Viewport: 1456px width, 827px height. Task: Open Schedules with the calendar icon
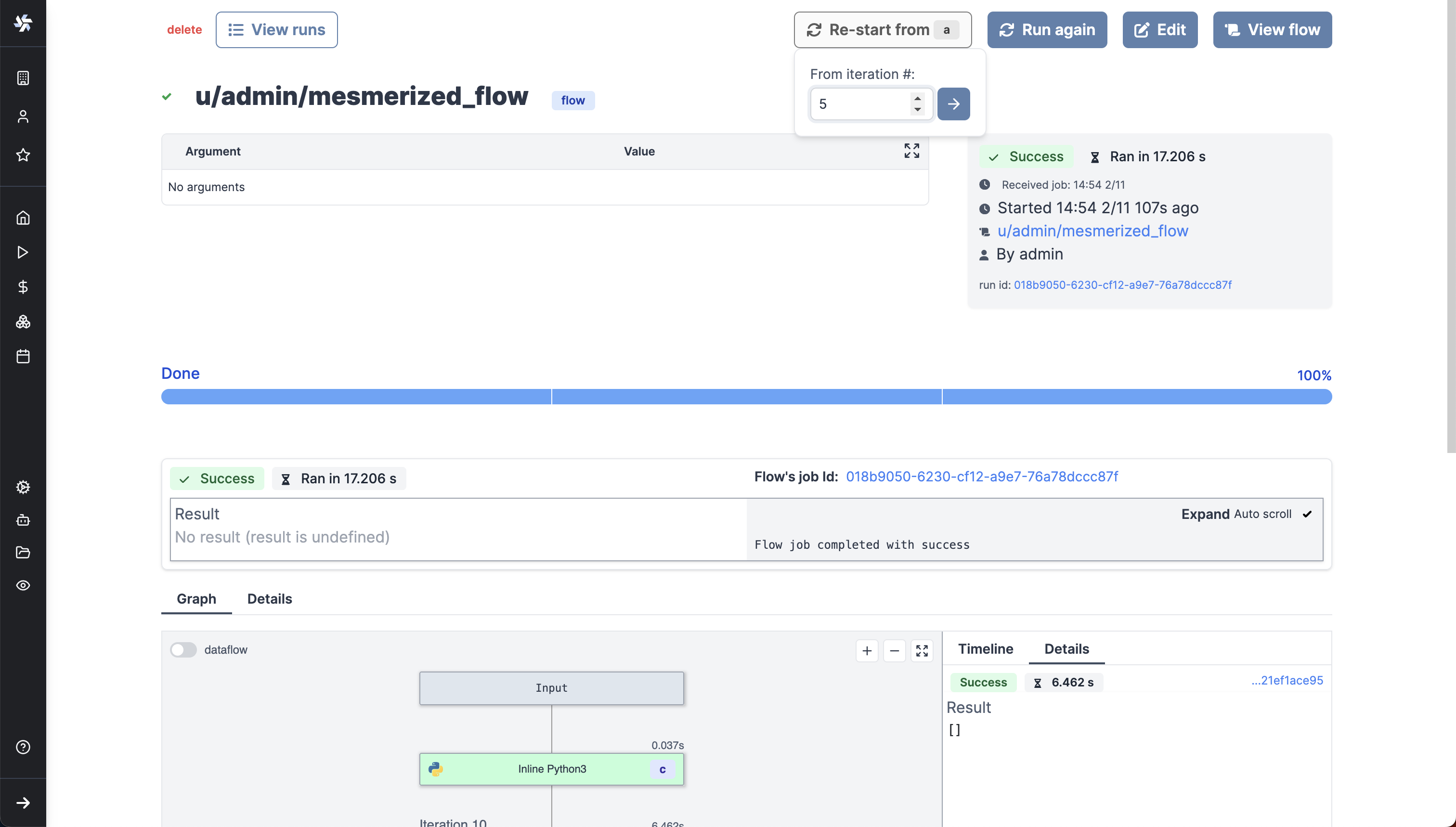coord(23,356)
